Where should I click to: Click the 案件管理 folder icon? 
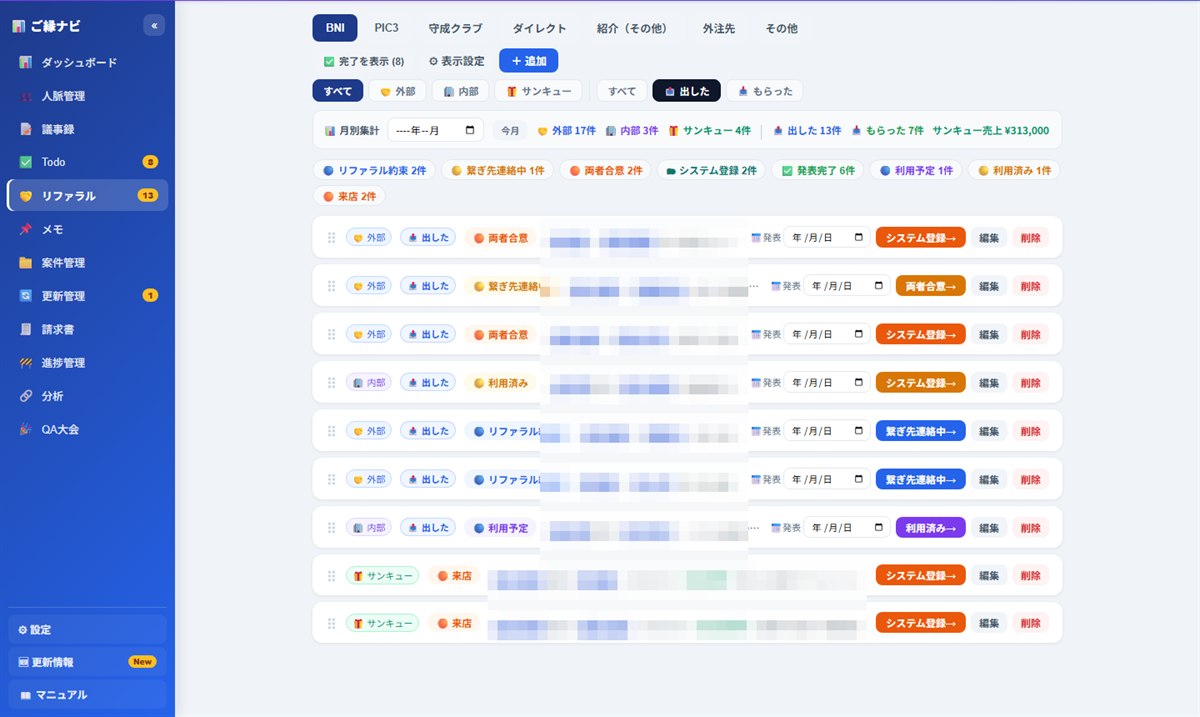[26, 263]
